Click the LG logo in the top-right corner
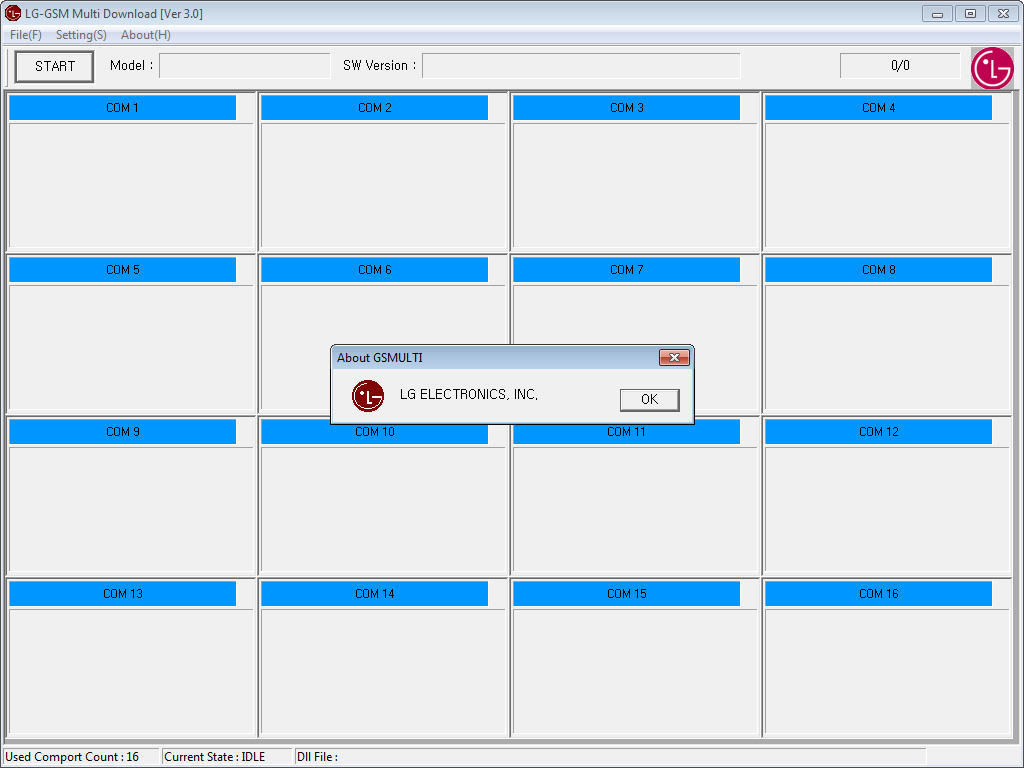Image resolution: width=1024 pixels, height=768 pixels. tap(992, 68)
